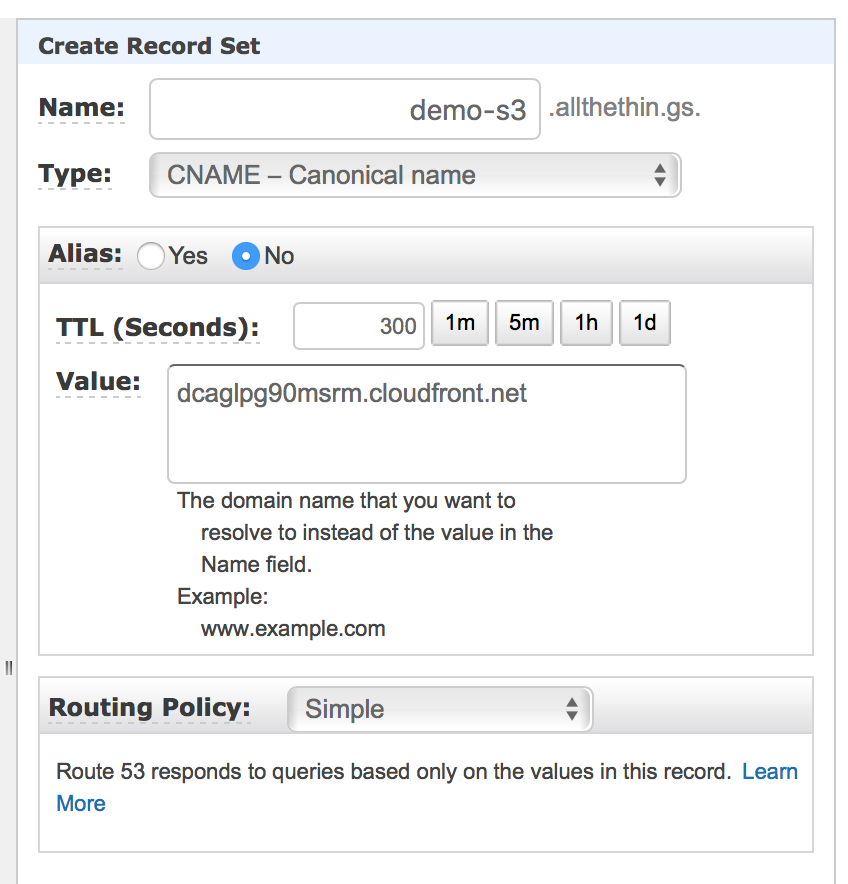Viewport: 848px width, 884px height.
Task: Click the Alias label
Action: coord(85,254)
